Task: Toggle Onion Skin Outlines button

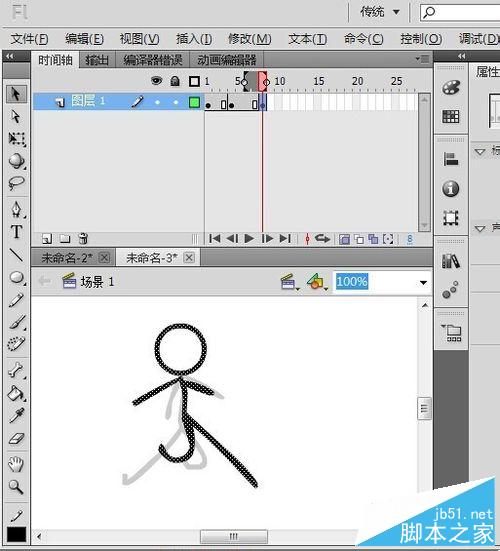Action: [359, 239]
